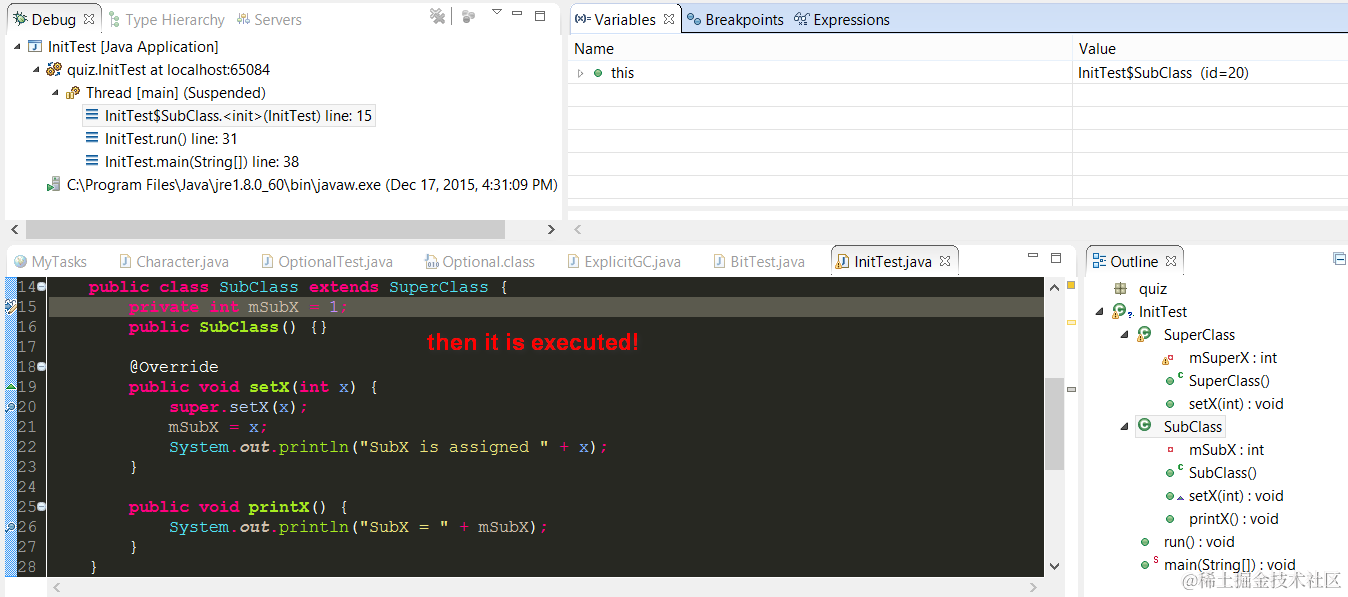The width and height of the screenshot is (1348, 597).
Task: Select stack frame InitTest.run() line 31
Action: coord(162,139)
